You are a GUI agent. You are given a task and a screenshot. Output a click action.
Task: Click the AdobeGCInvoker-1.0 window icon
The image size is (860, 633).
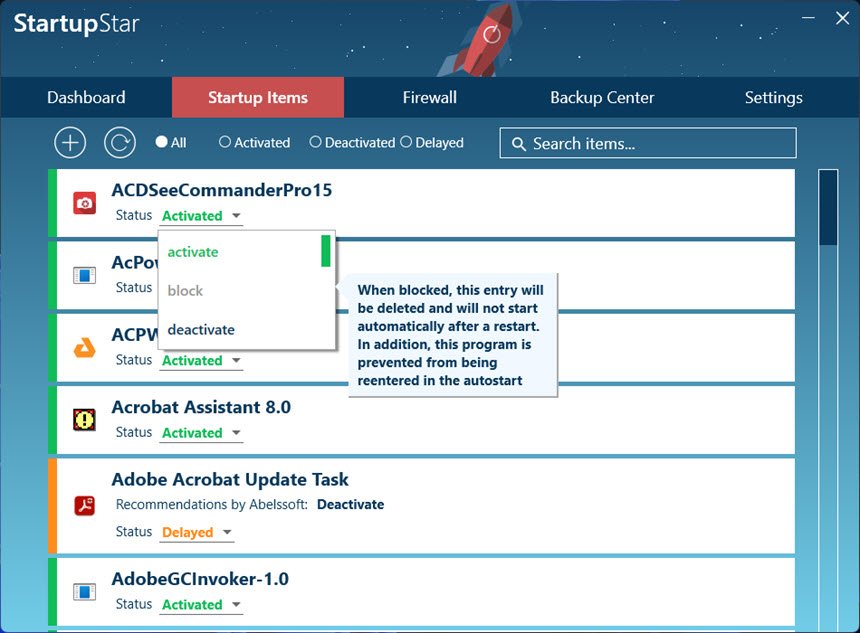pyautogui.click(x=84, y=592)
